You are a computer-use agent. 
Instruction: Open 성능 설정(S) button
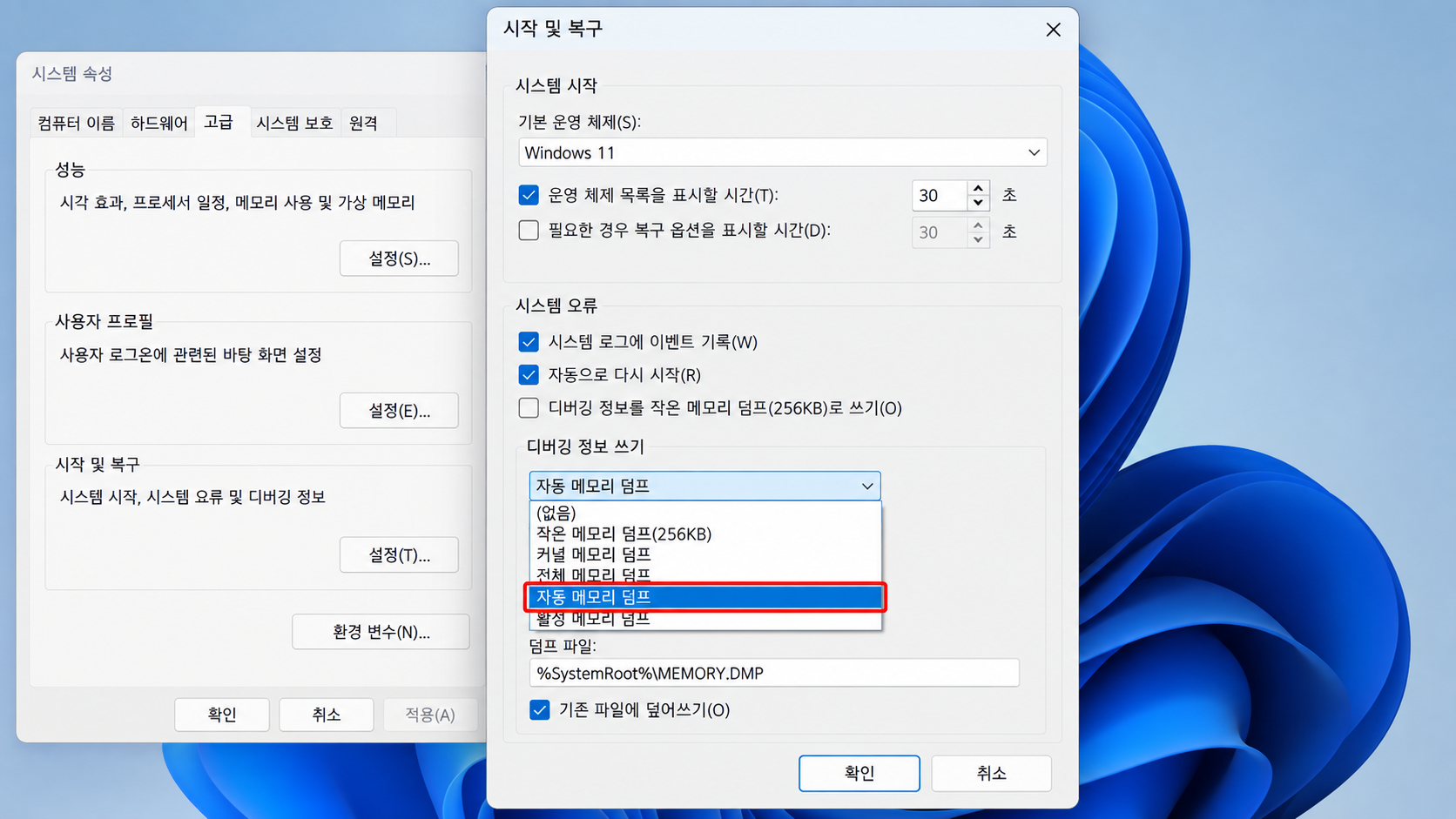(399, 258)
